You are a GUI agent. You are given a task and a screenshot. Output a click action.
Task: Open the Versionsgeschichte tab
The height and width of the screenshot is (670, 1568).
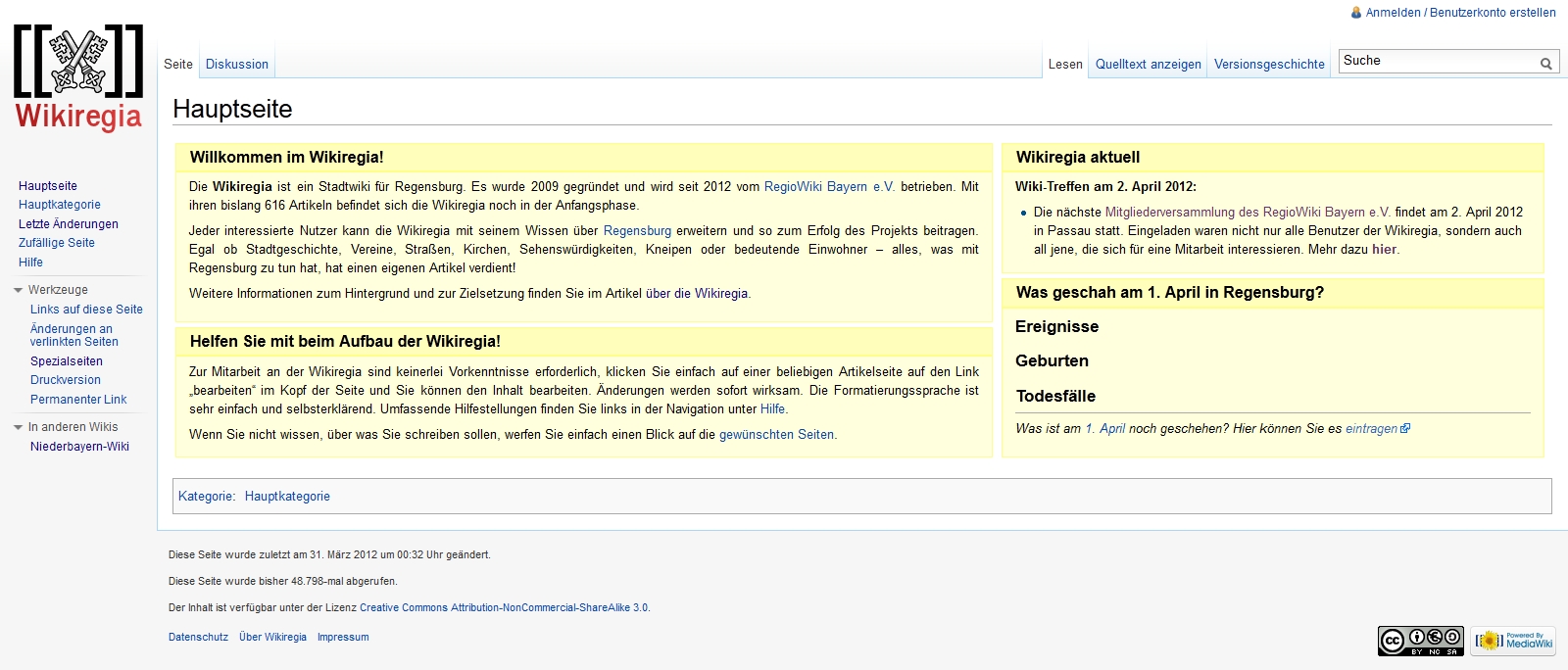pyautogui.click(x=1269, y=65)
